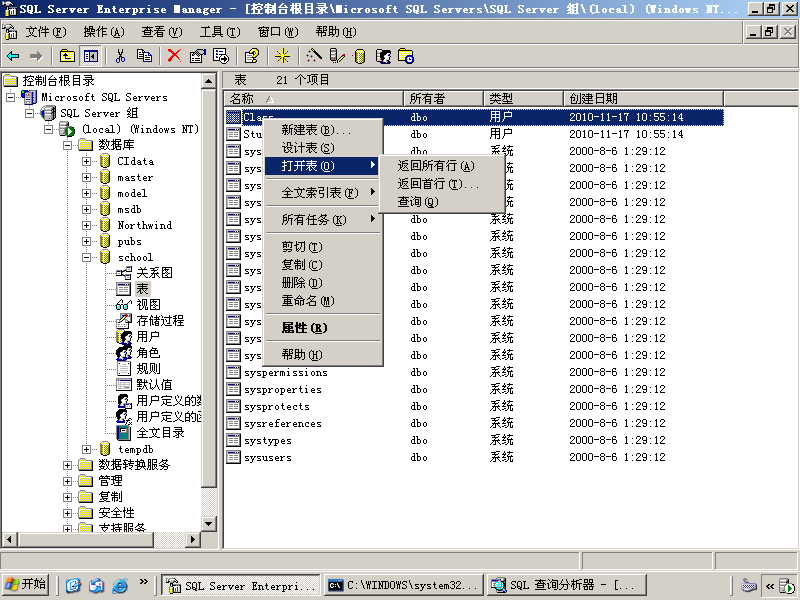800x600 pixels.
Task: Click the Cut scissors toolbar icon
Action: click(x=120, y=56)
